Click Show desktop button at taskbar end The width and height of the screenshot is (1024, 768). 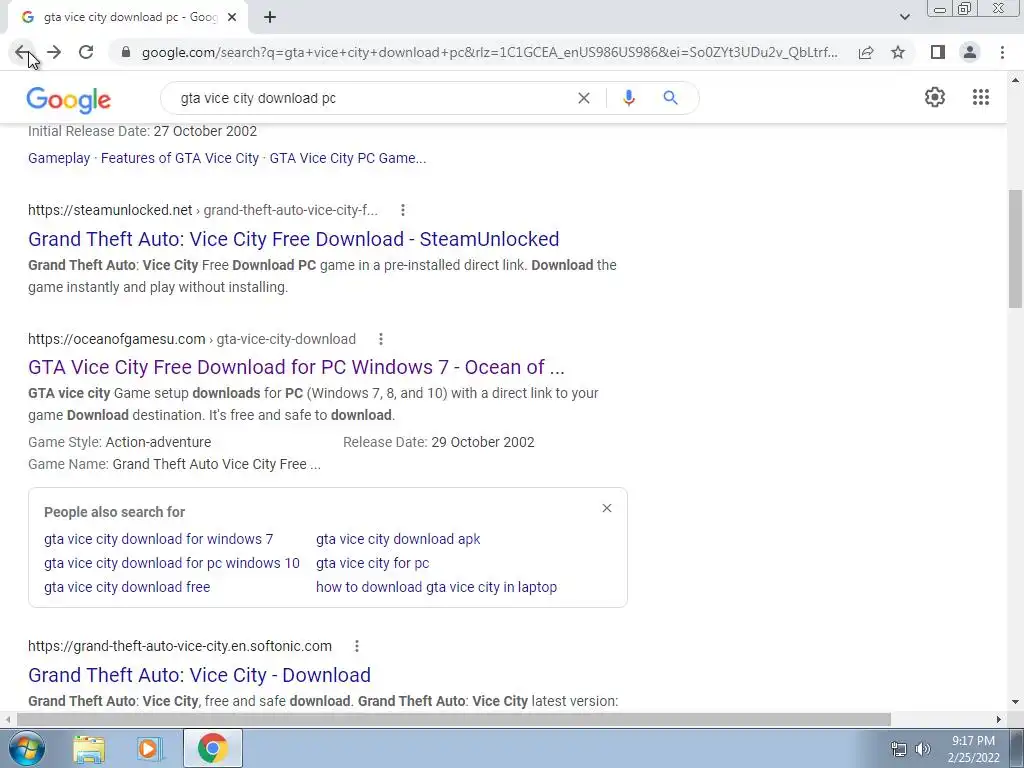[1016, 748]
